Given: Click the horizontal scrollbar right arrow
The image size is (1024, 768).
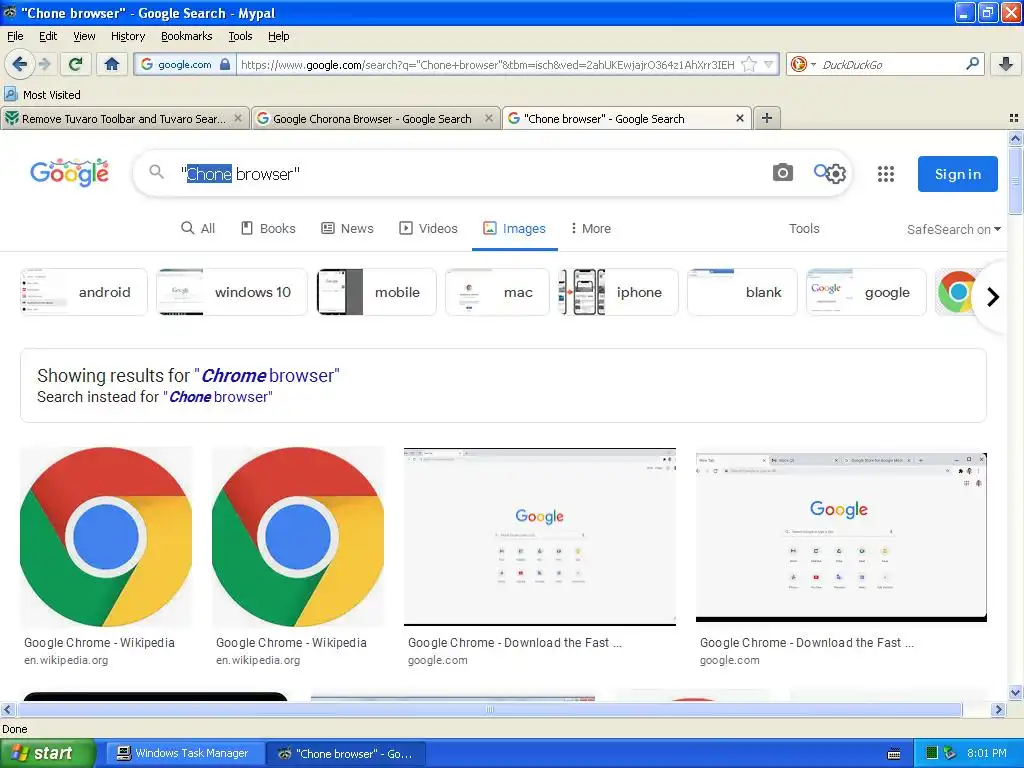Looking at the screenshot, I should pos(998,709).
